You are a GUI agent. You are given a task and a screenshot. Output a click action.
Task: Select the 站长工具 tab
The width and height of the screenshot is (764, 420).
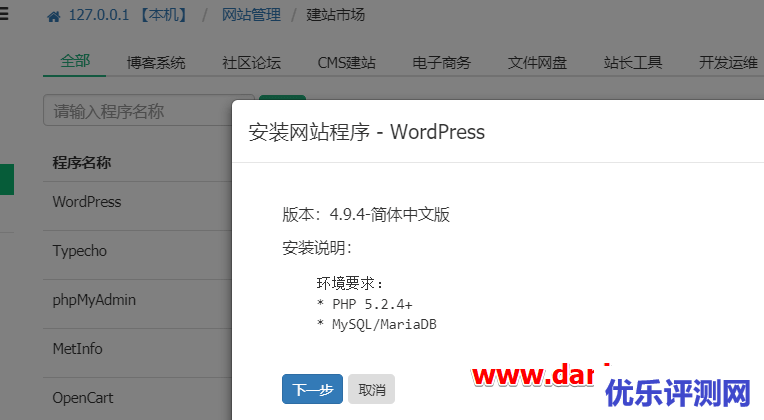633,62
